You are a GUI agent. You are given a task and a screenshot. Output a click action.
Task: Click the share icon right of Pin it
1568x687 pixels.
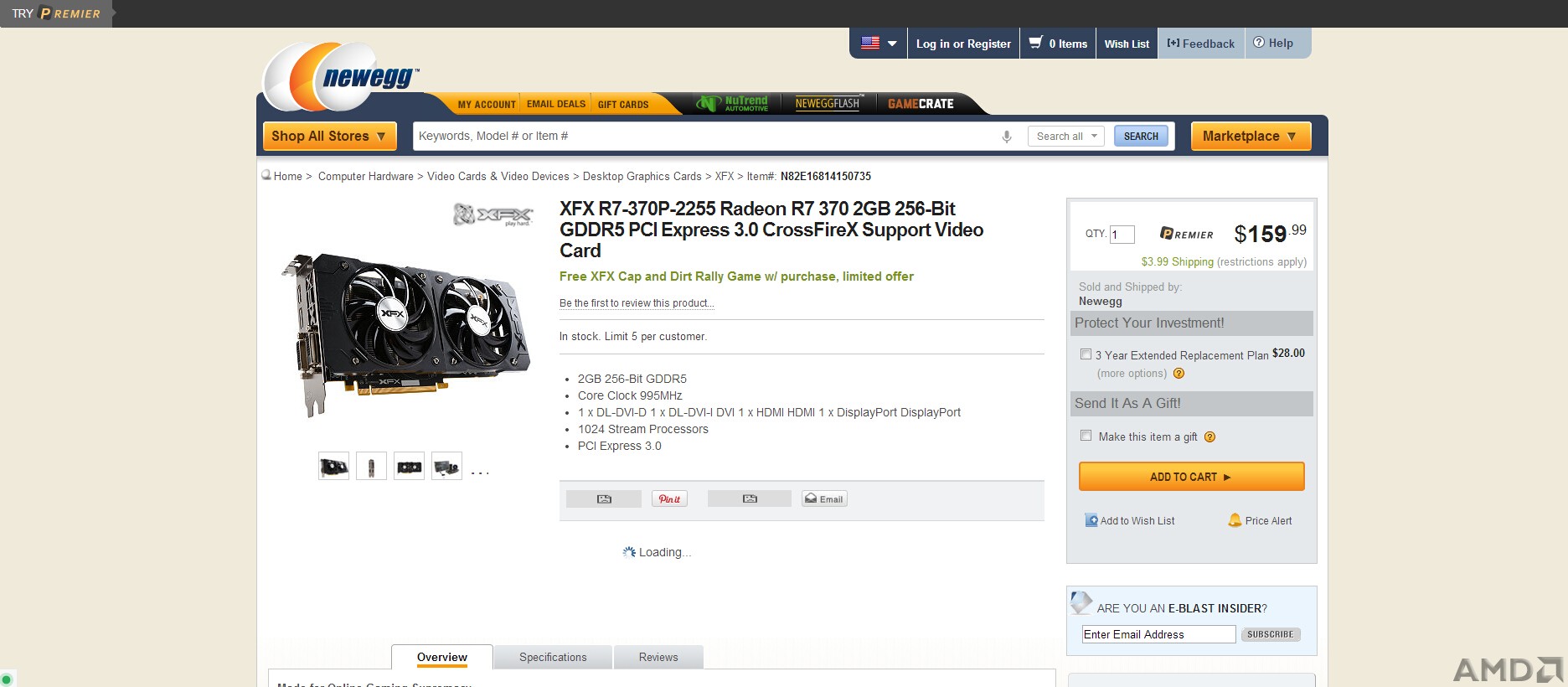[x=750, y=498]
